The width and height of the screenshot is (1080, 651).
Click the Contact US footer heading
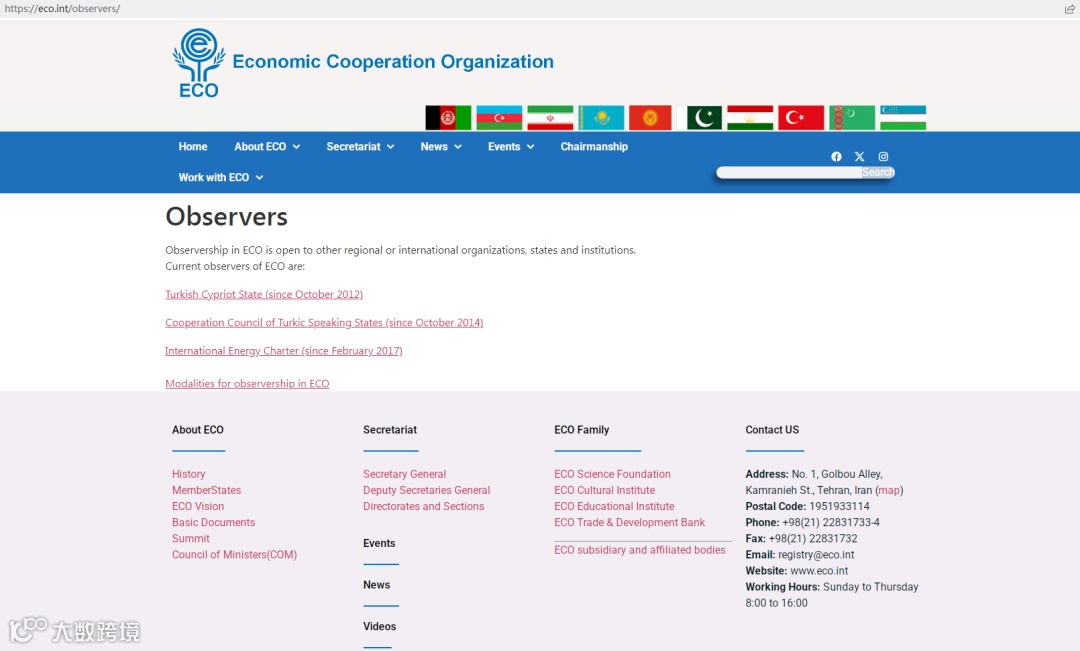pyautogui.click(x=772, y=430)
